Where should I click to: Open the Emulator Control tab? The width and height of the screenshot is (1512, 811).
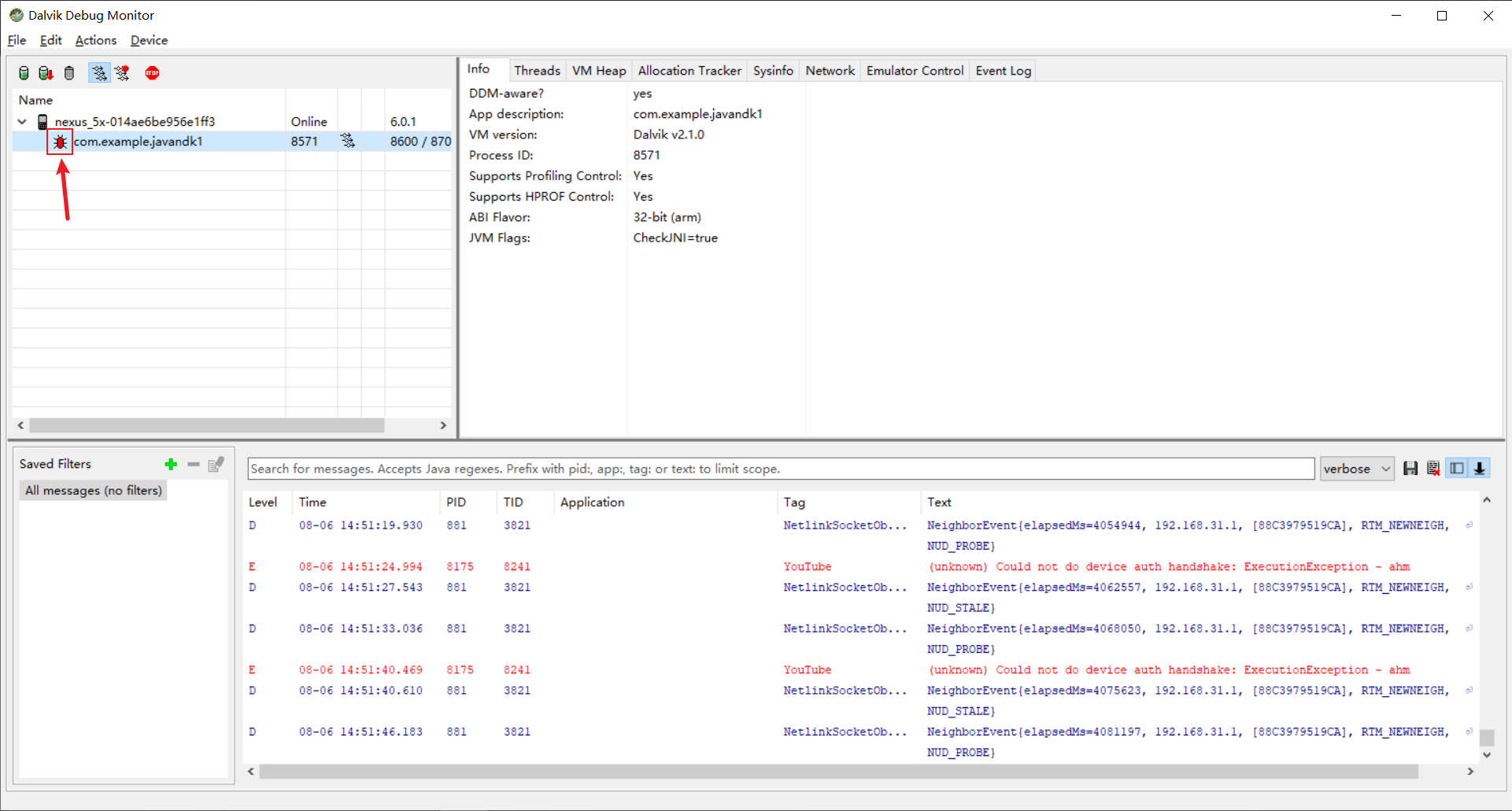[915, 71]
